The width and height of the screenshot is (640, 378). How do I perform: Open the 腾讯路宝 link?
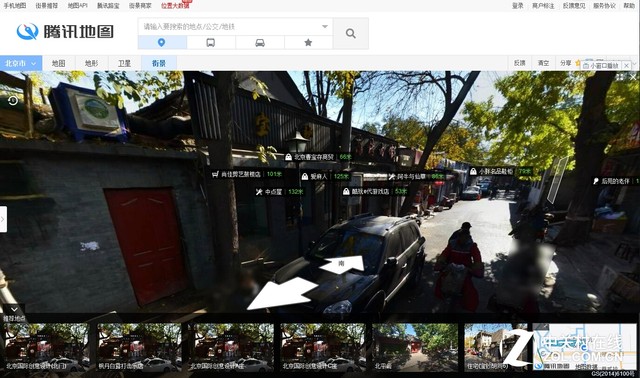coord(108,6)
